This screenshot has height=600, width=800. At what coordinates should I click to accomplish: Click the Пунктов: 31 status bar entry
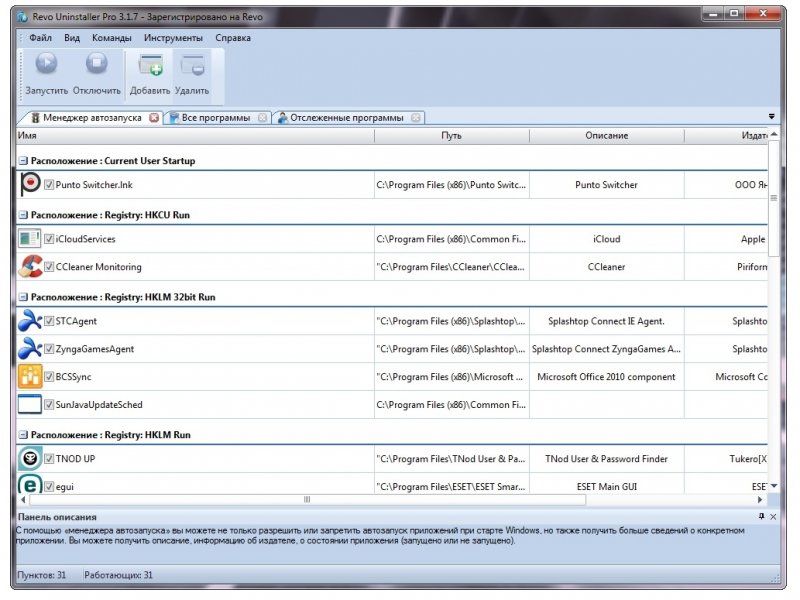point(41,575)
